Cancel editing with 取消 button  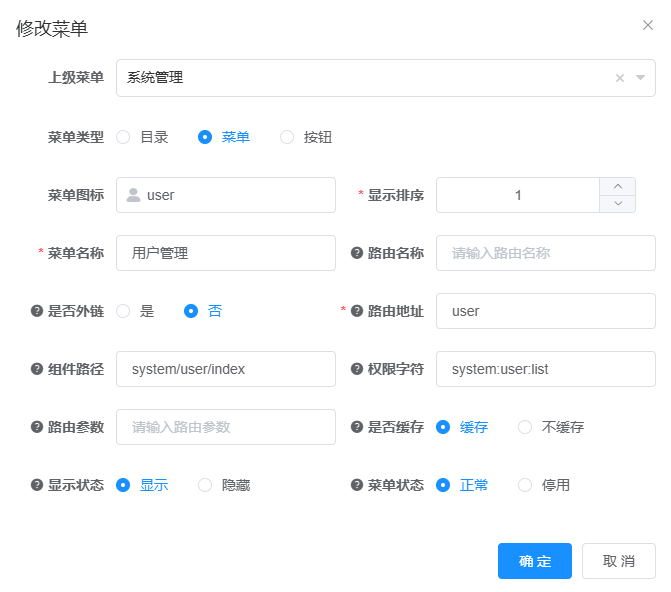pyautogui.click(x=618, y=561)
